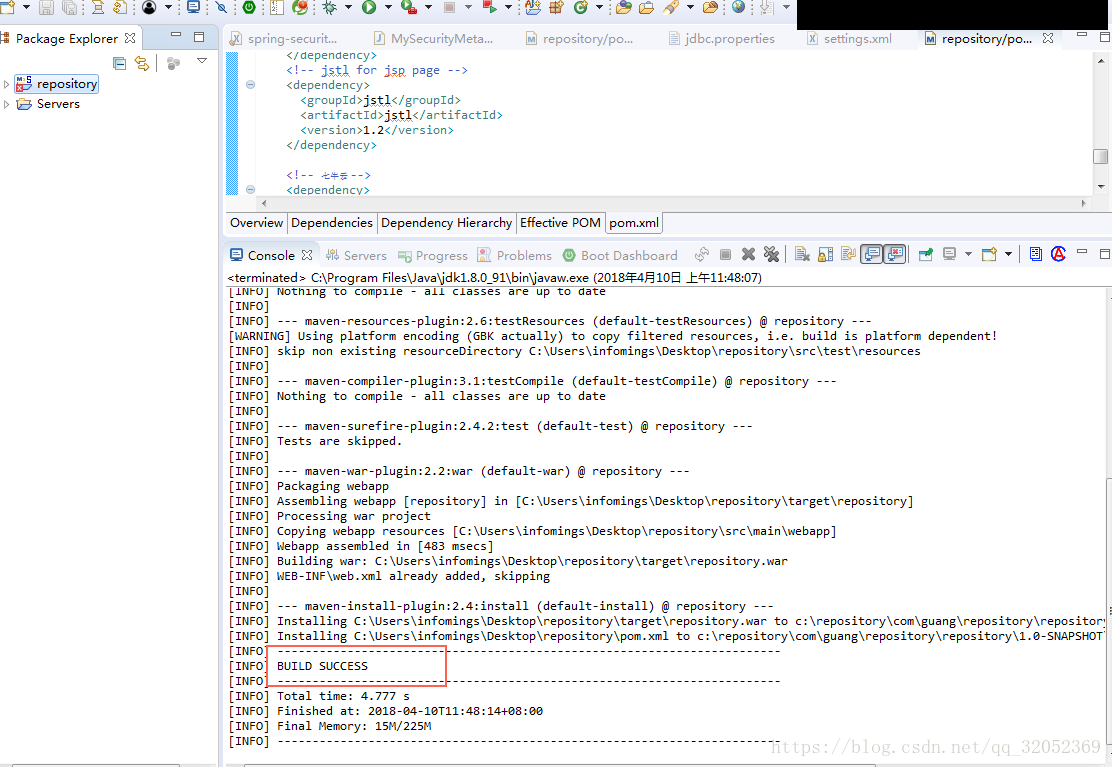Select the repository project in Package Explorer
Screen dimensions: 1112x767
(x=57, y=84)
